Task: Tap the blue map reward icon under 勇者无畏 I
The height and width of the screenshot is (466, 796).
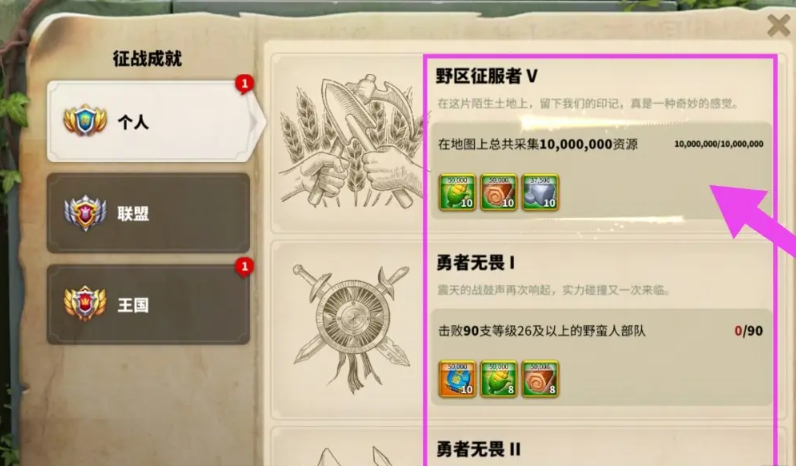Action: pos(457,379)
